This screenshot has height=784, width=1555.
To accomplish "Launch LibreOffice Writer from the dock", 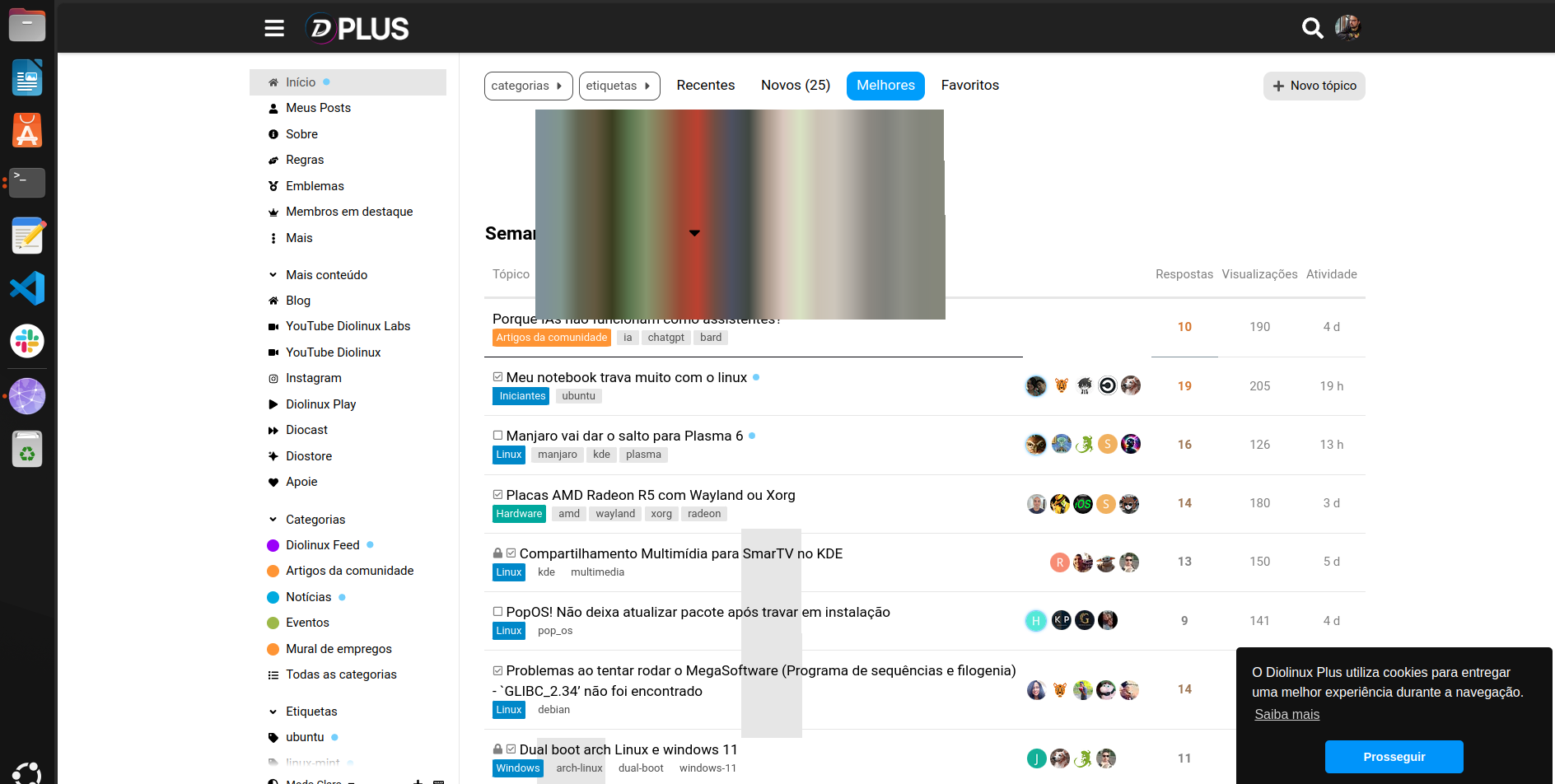I will (x=27, y=78).
